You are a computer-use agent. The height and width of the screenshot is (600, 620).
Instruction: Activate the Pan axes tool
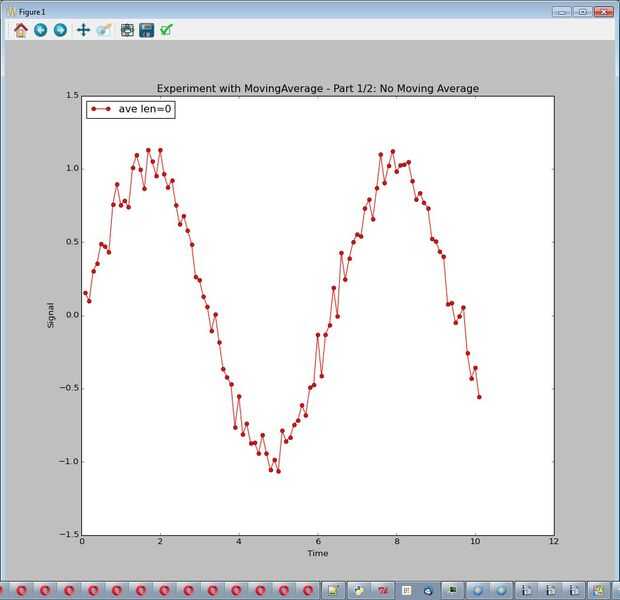tap(83, 30)
